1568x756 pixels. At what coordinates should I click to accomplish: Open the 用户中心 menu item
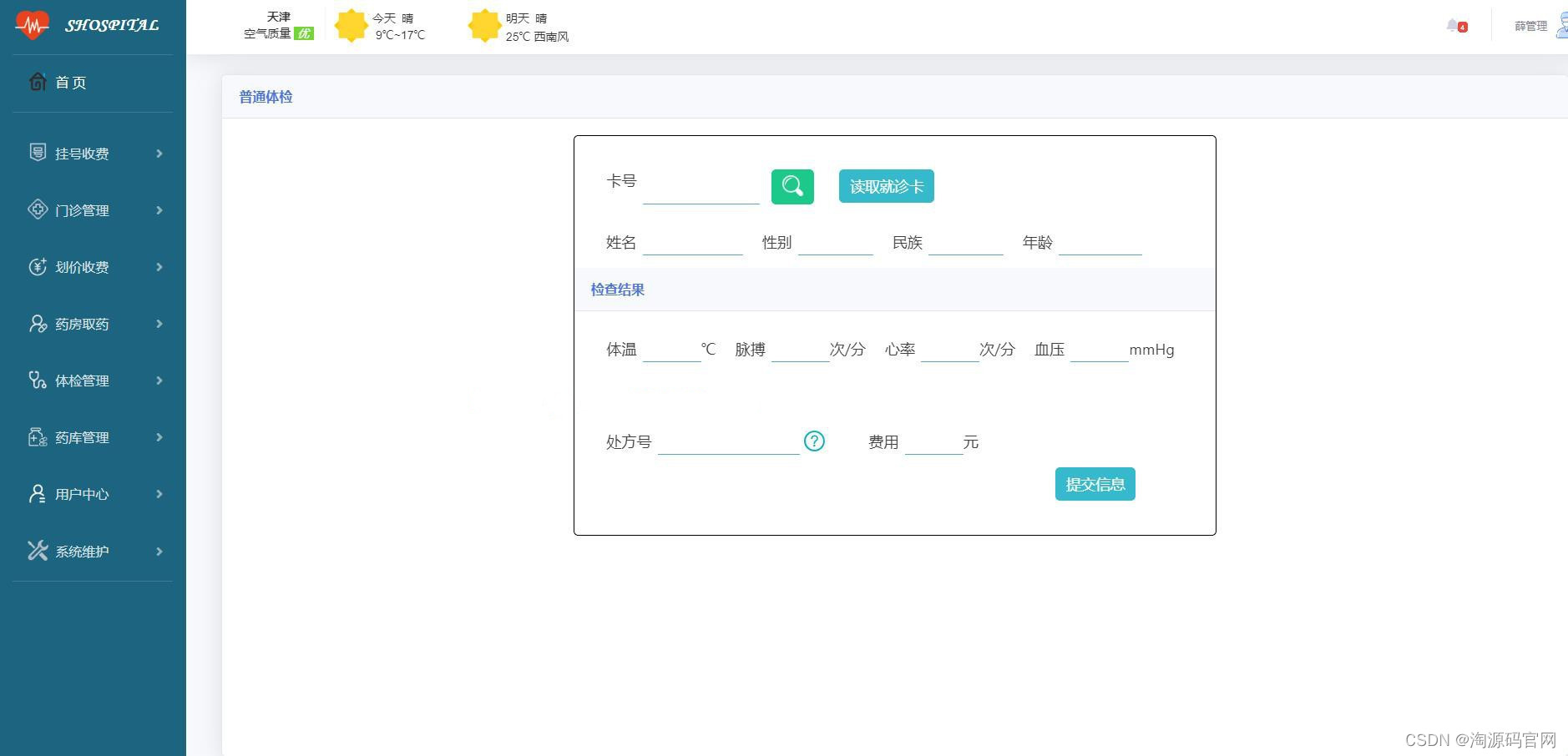click(93, 494)
